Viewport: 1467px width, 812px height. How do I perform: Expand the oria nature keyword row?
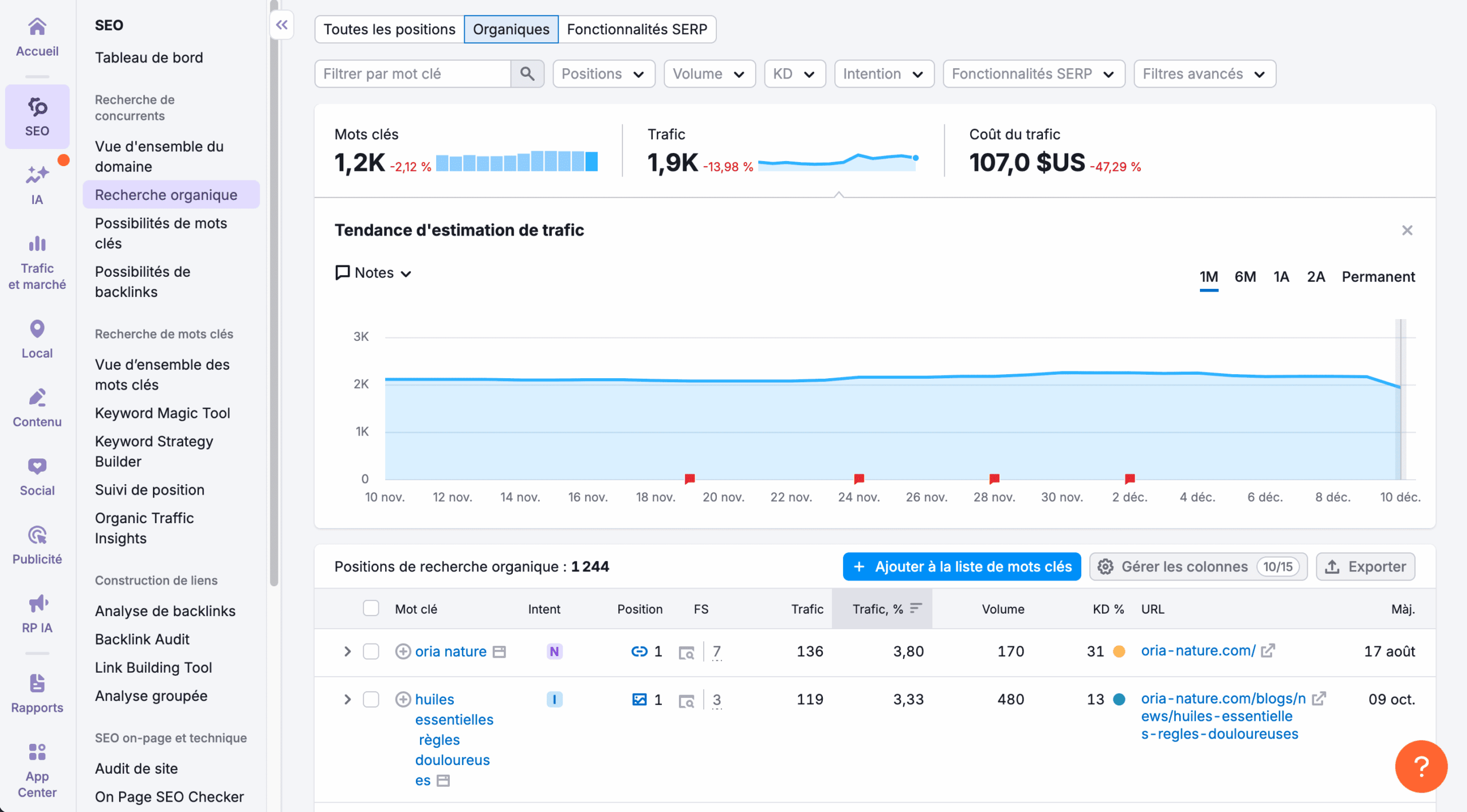pyautogui.click(x=347, y=652)
